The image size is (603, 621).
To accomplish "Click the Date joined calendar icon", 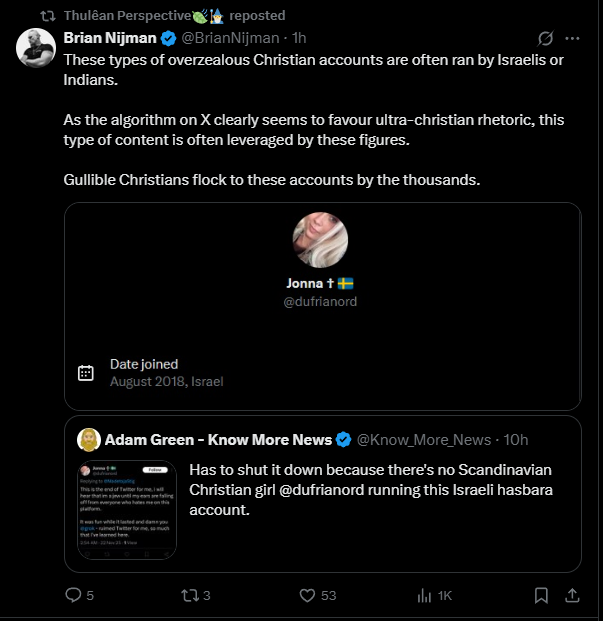I will [86, 373].
